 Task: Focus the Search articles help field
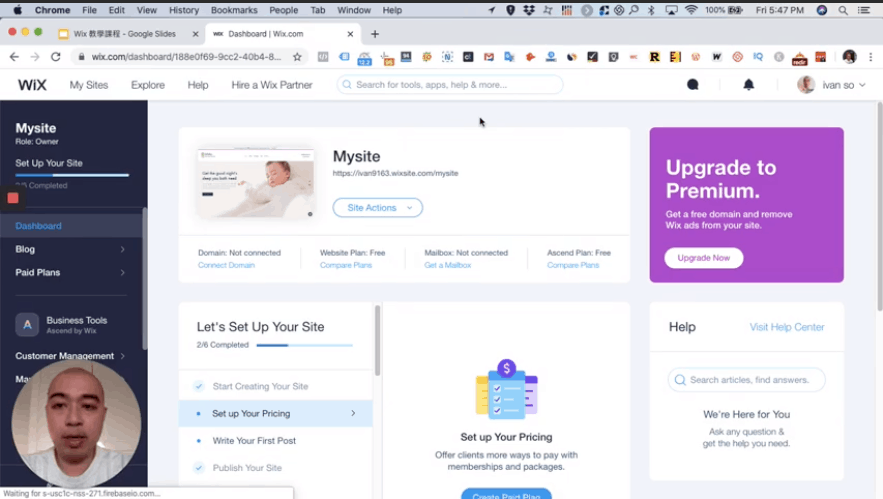(x=747, y=380)
